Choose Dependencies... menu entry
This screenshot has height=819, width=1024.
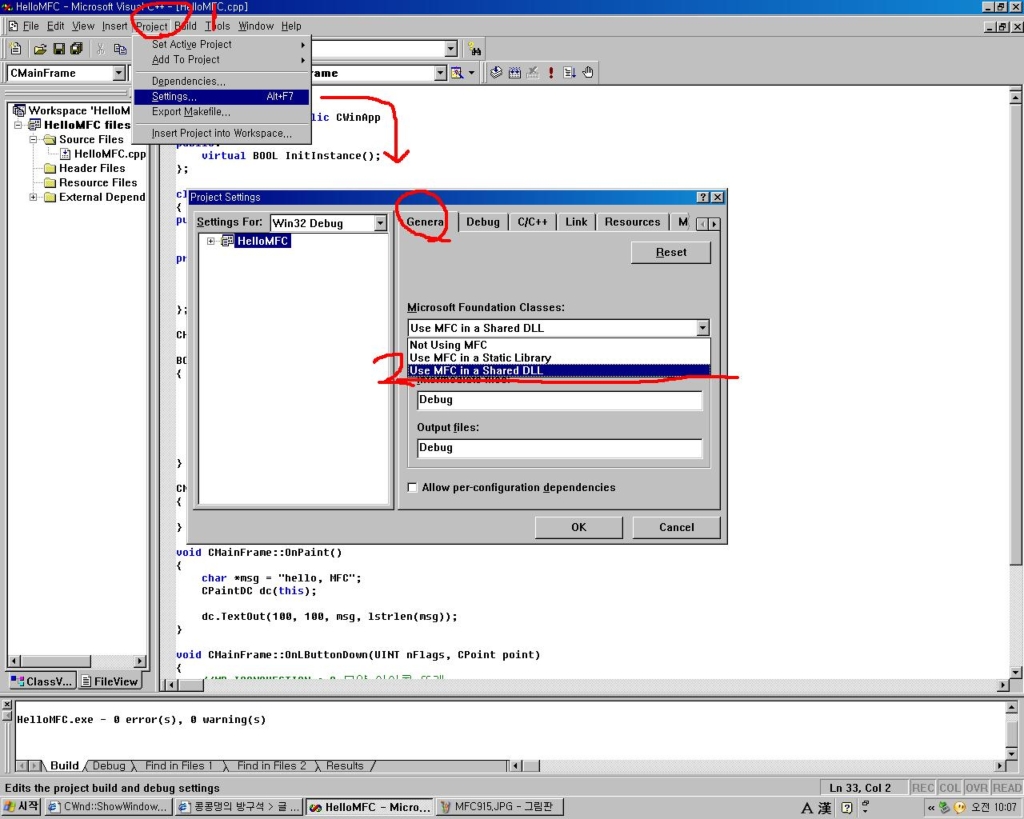(x=222, y=81)
